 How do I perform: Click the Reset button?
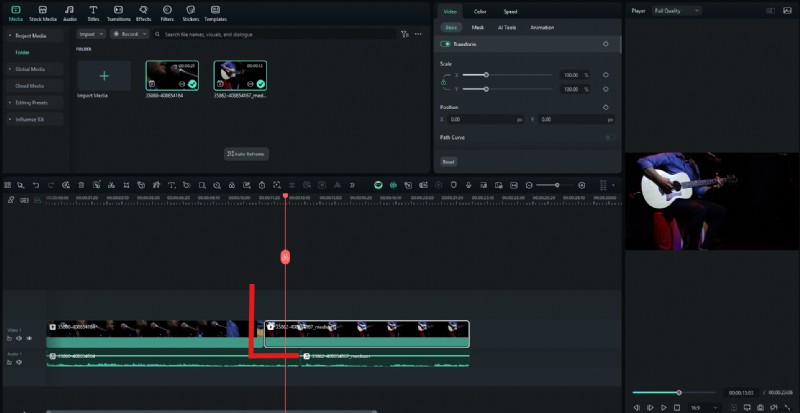click(448, 162)
